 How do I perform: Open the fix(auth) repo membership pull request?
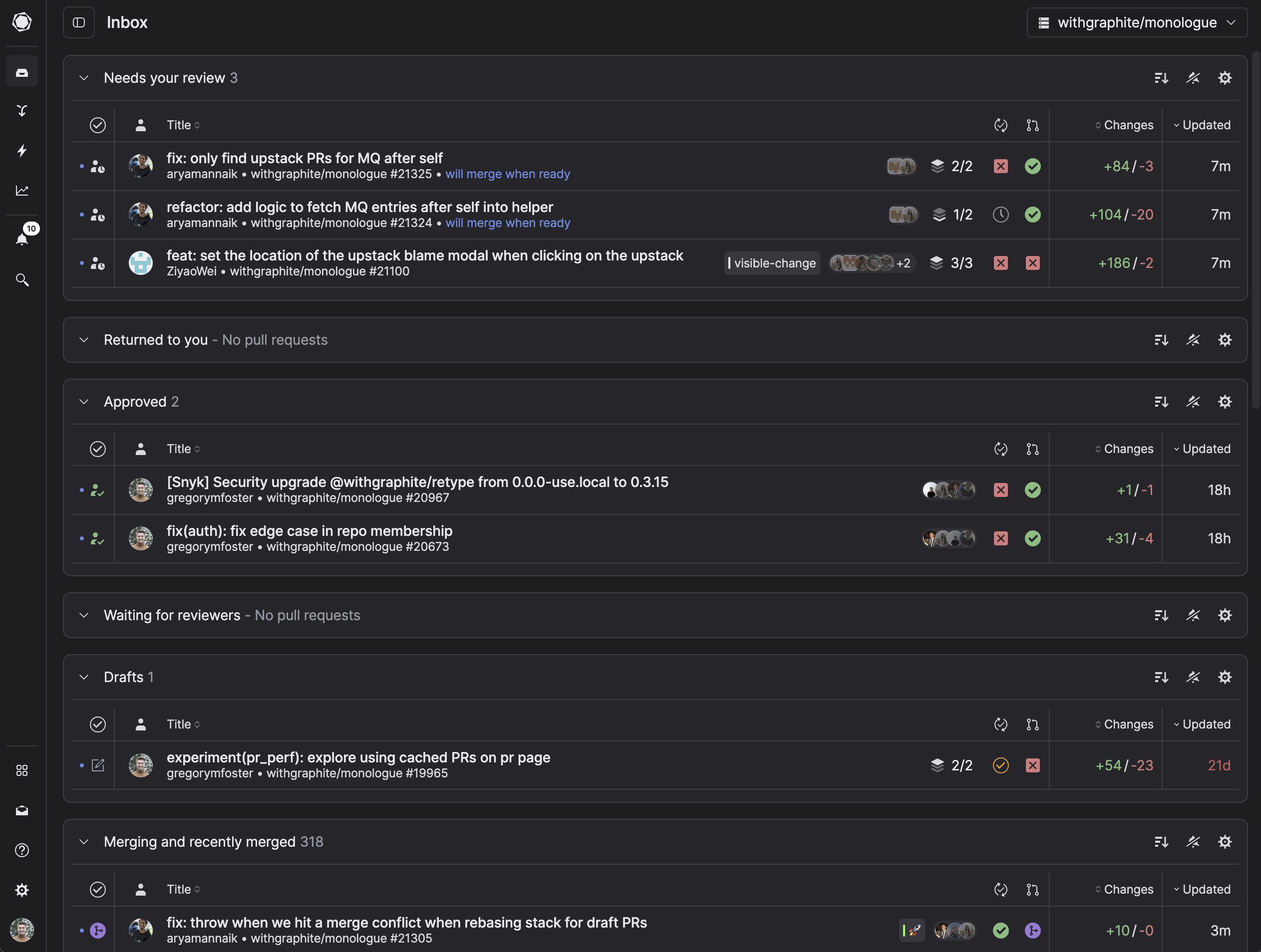click(x=309, y=530)
